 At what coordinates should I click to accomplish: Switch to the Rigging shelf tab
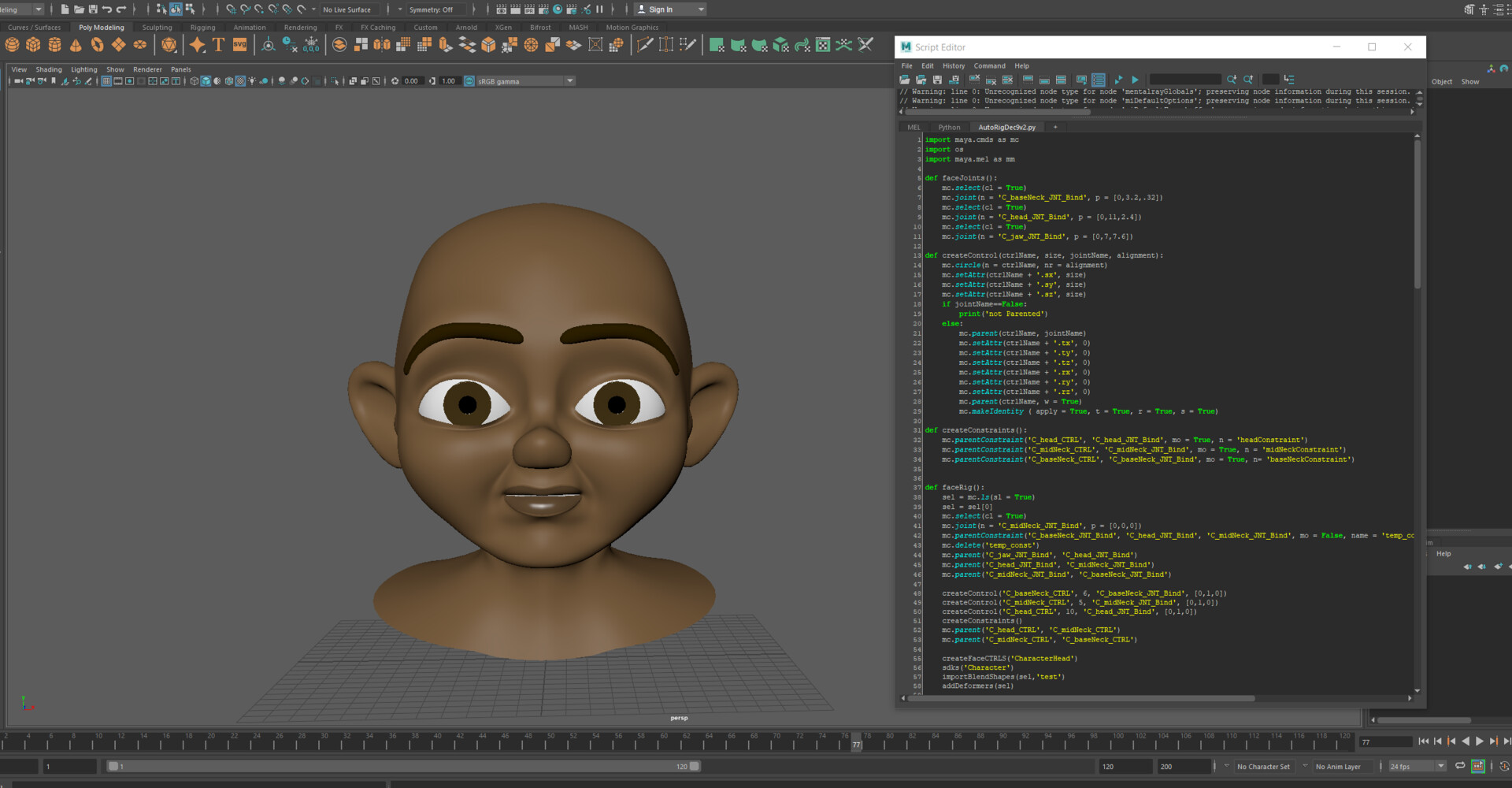point(203,27)
